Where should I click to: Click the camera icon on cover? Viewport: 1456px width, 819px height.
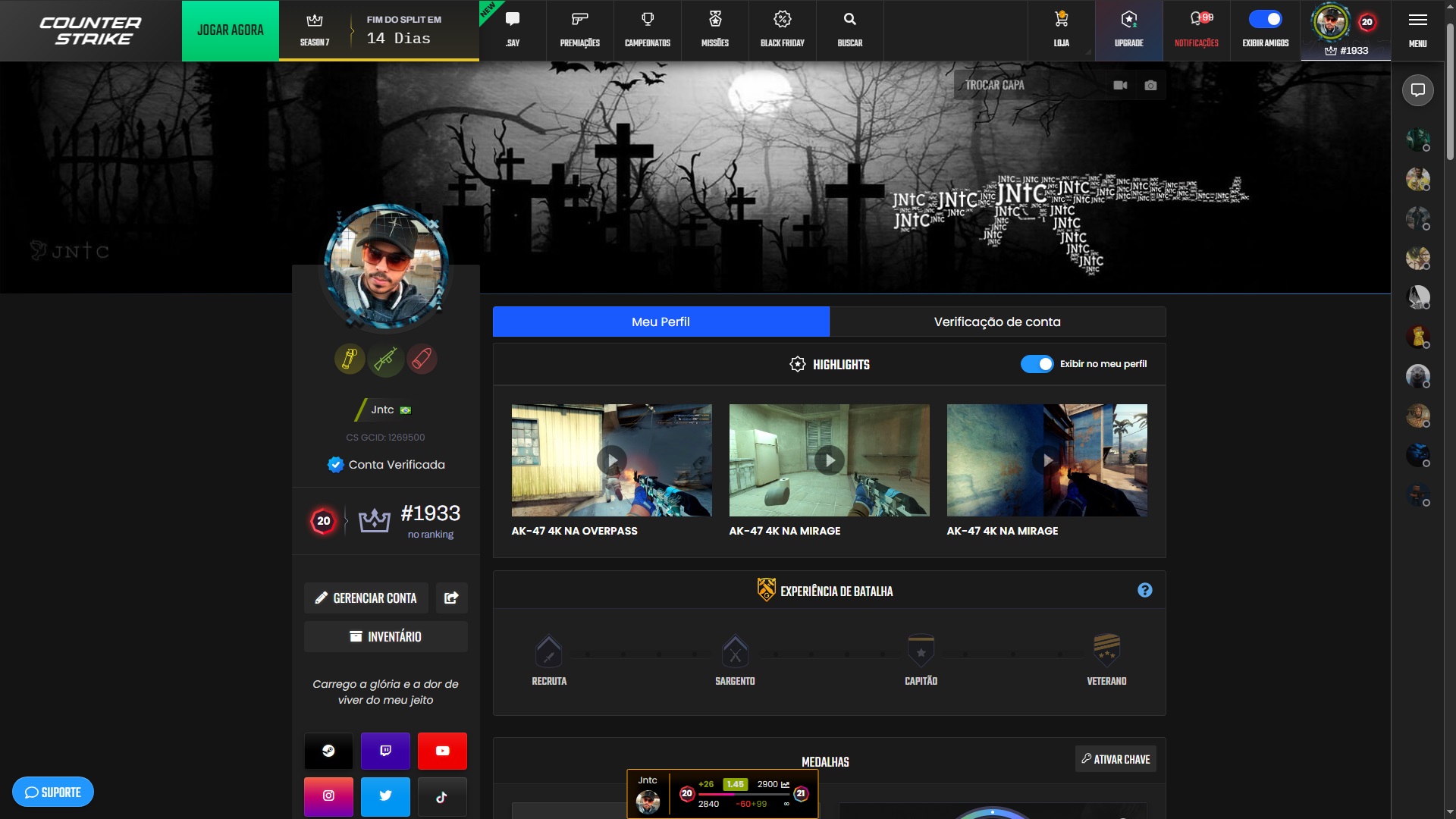pos(1150,85)
